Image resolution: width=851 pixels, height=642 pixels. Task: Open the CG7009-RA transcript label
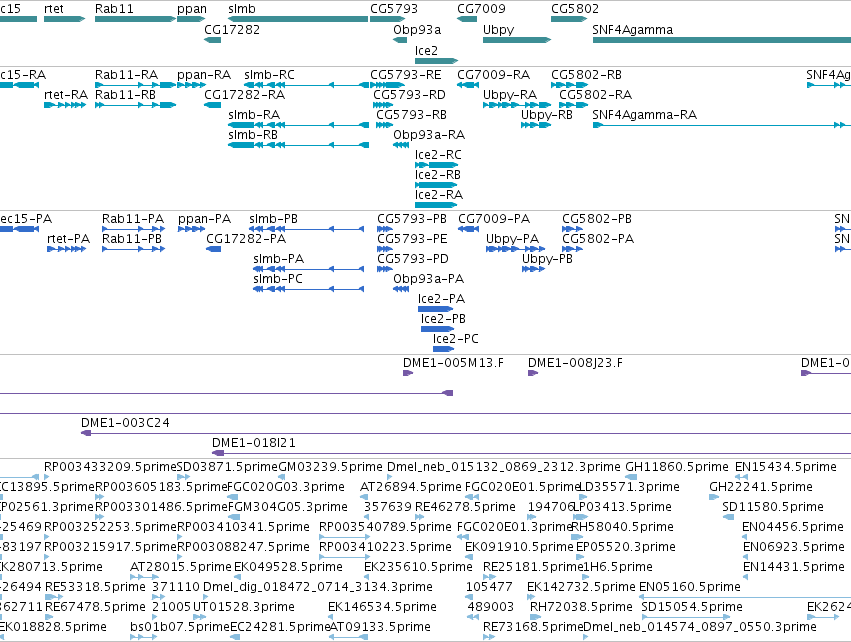click(493, 74)
